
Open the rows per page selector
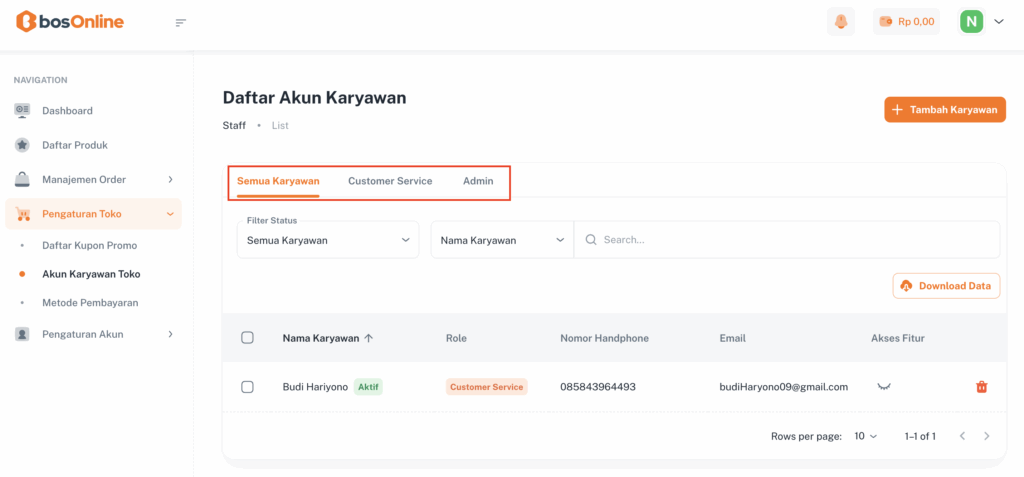pos(865,436)
